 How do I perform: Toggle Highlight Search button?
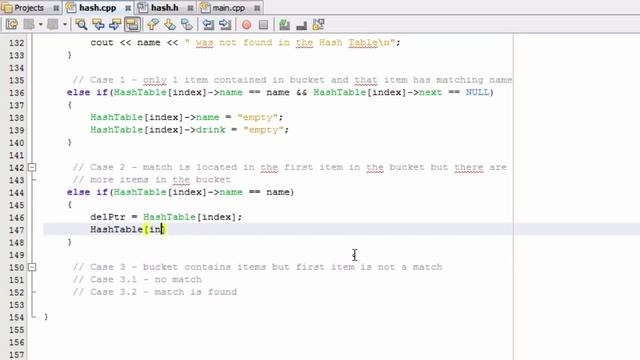132,24
